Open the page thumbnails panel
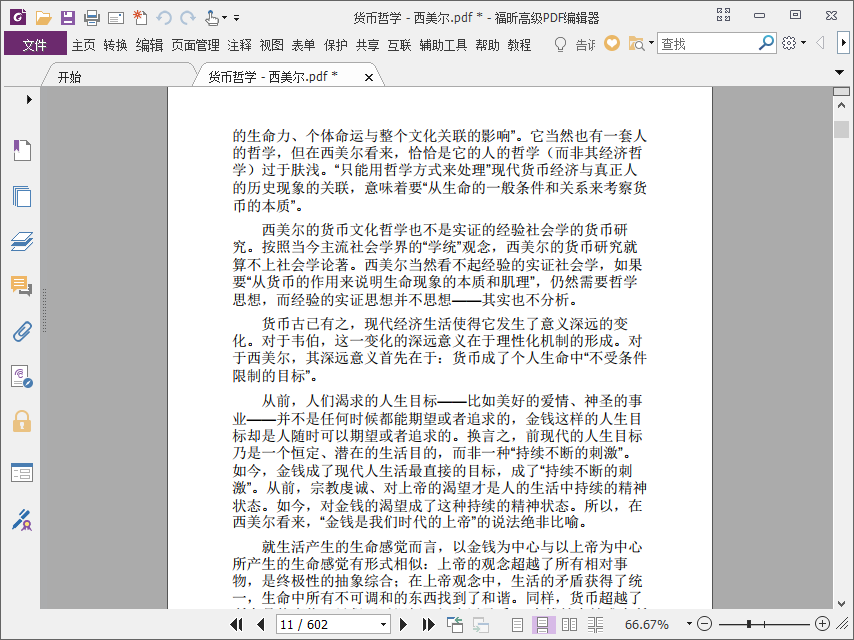The image size is (854, 640). (22, 196)
